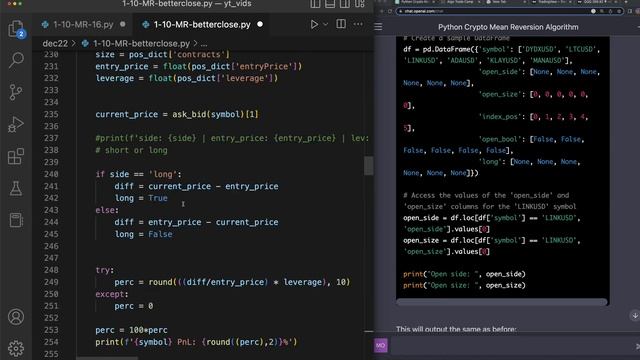The height and width of the screenshot is (360, 640).
Task: Close the unsaved 1-10-MR-16.py tab dot
Action: click(123, 24)
